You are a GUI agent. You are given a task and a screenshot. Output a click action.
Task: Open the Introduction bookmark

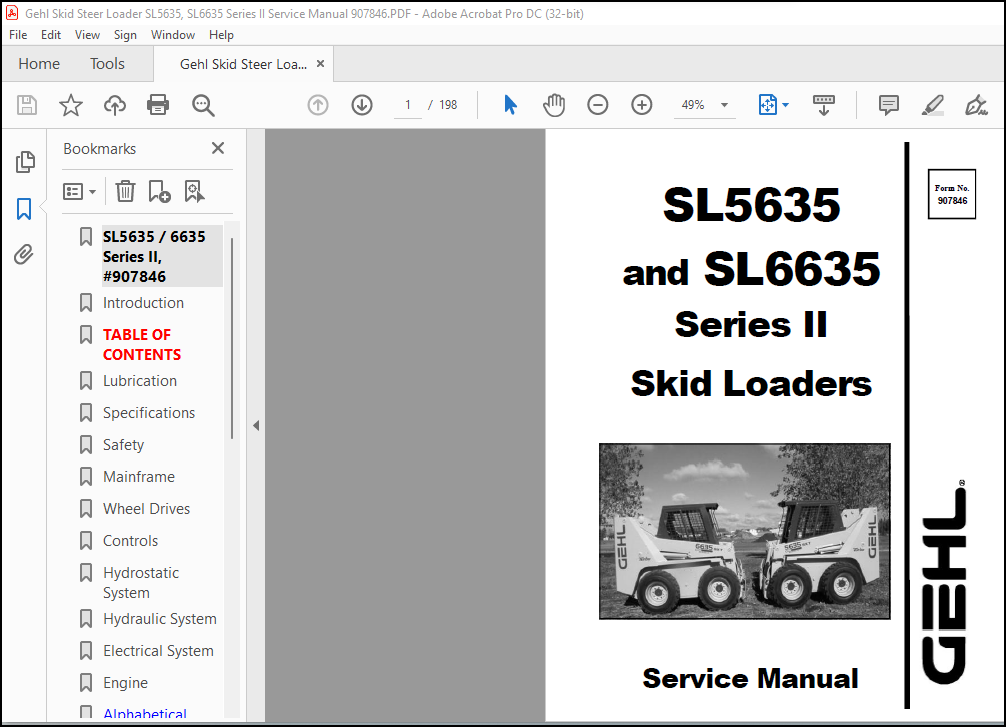(x=143, y=303)
